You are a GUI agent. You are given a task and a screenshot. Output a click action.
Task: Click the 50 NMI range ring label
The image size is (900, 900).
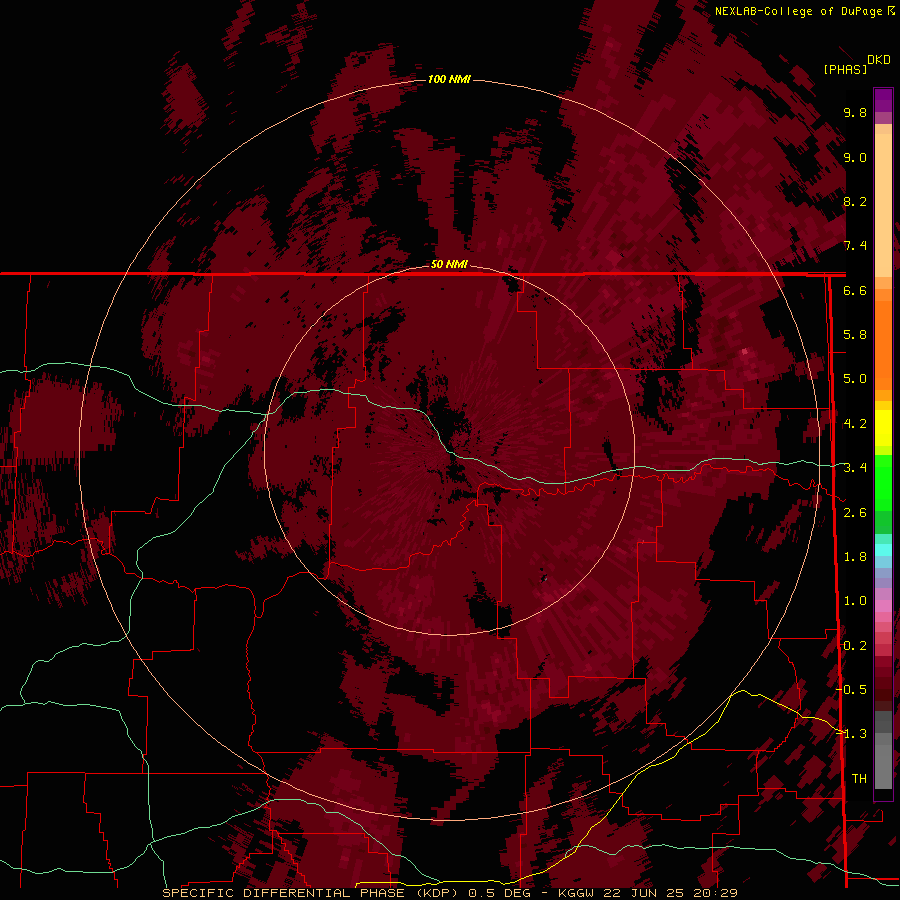pos(449,264)
